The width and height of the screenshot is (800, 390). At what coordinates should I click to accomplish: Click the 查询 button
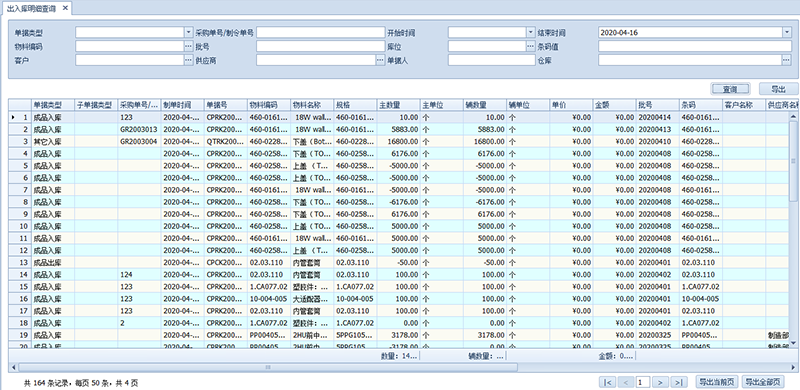(x=730, y=89)
